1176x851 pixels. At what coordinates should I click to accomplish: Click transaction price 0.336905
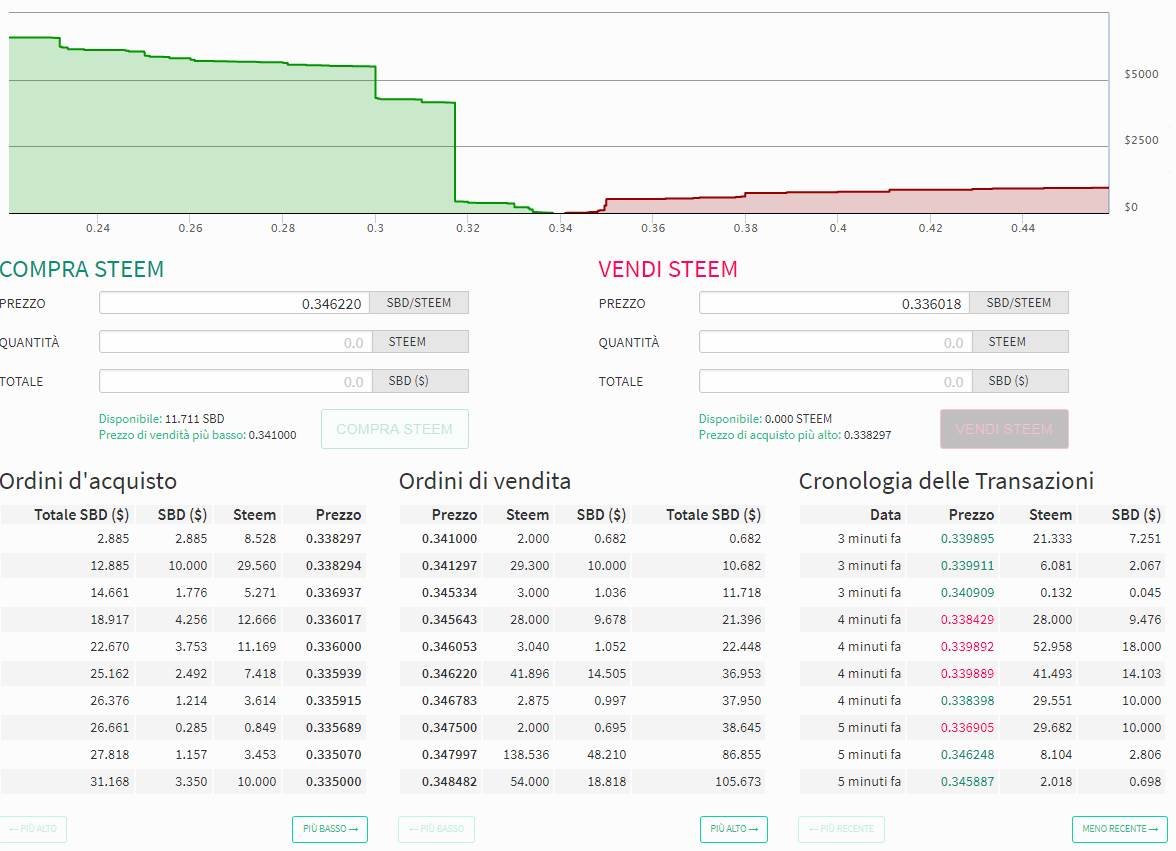(x=968, y=727)
